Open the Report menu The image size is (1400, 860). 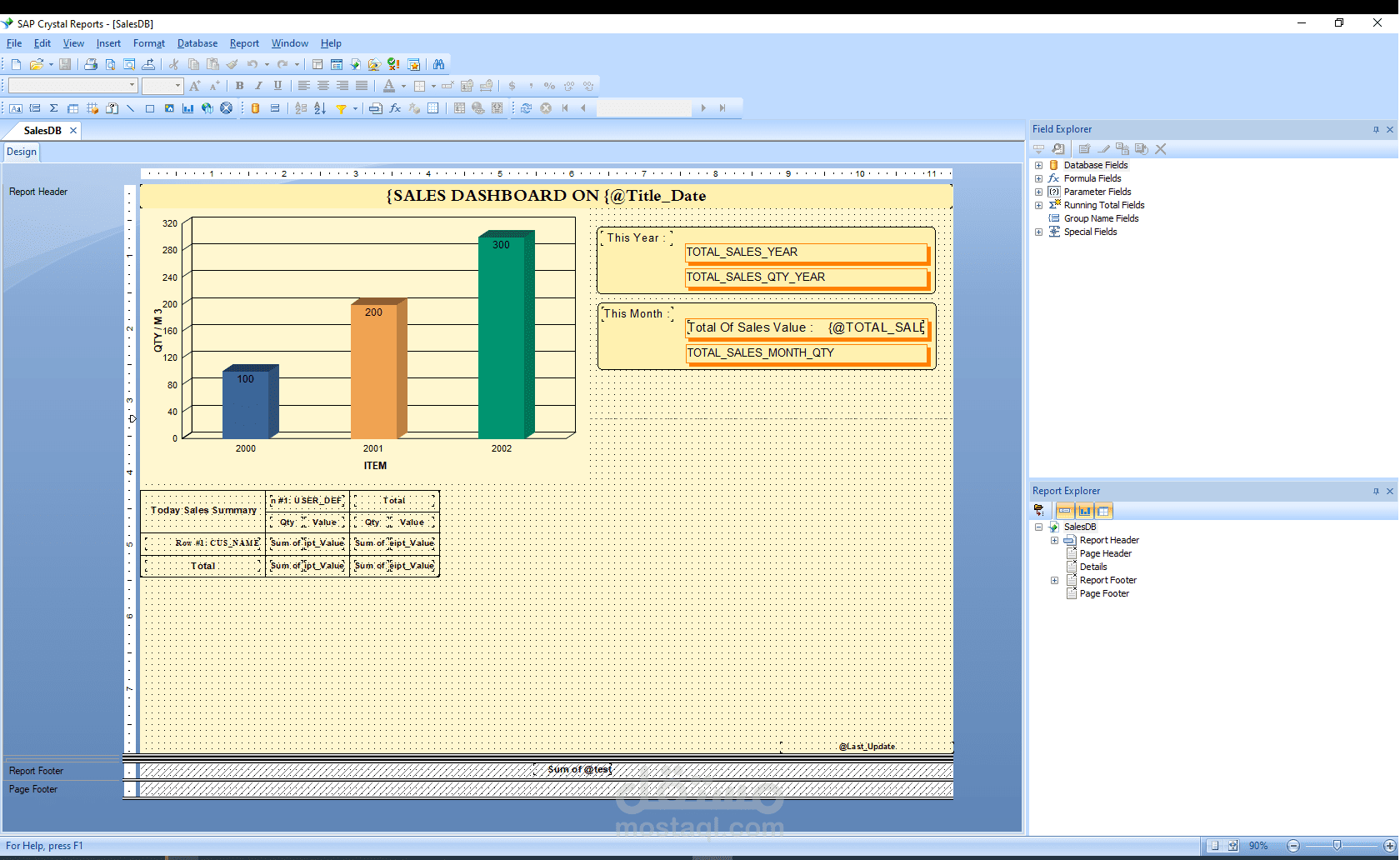pos(244,43)
